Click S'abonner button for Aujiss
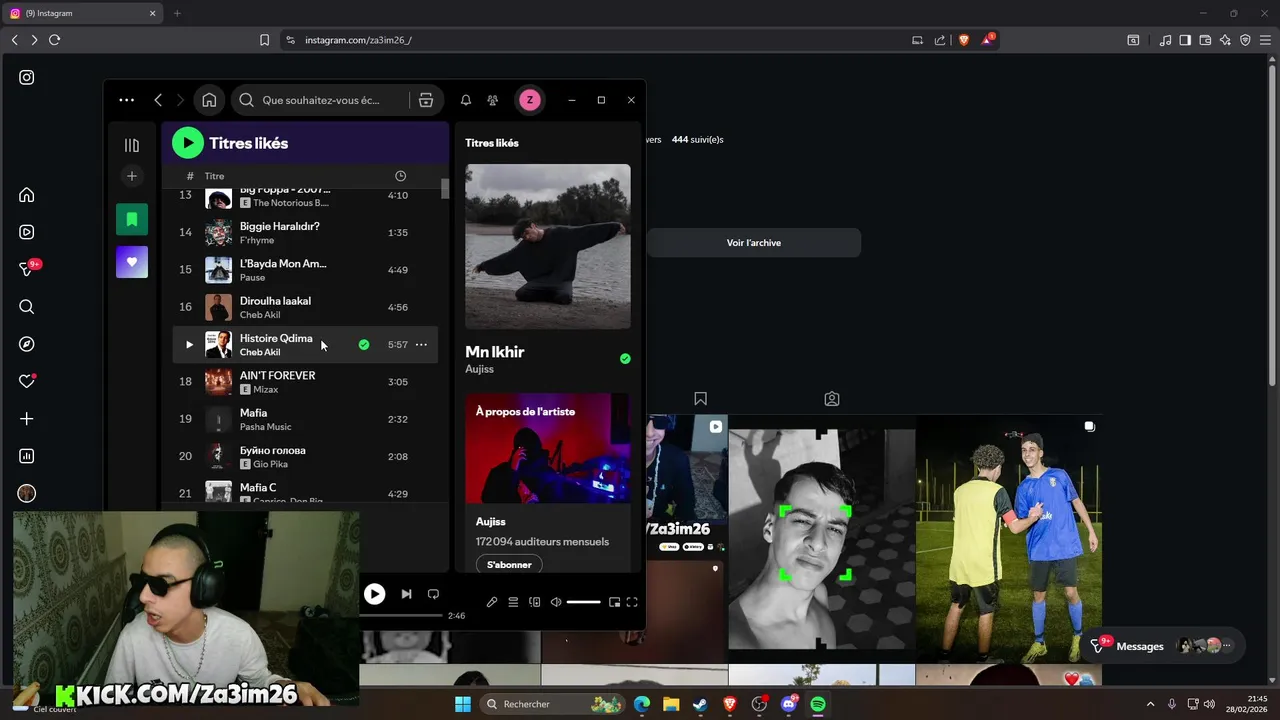 pyautogui.click(x=509, y=565)
